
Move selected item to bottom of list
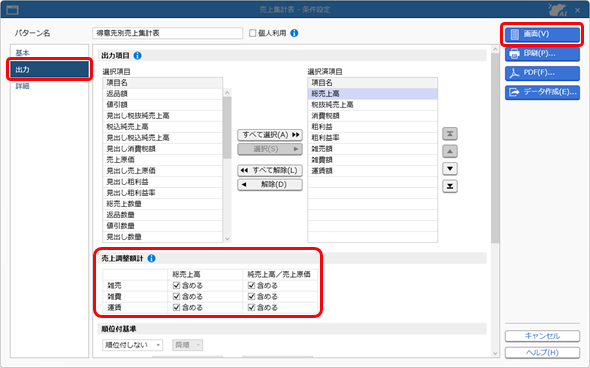click(x=450, y=186)
